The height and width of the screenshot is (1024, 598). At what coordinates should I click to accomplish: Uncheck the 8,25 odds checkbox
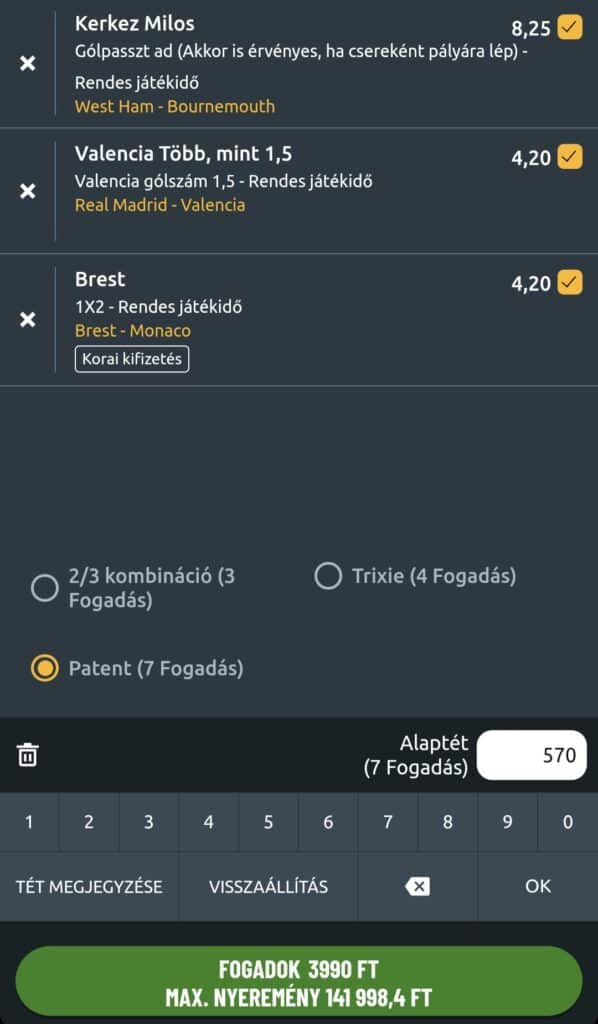(570, 28)
